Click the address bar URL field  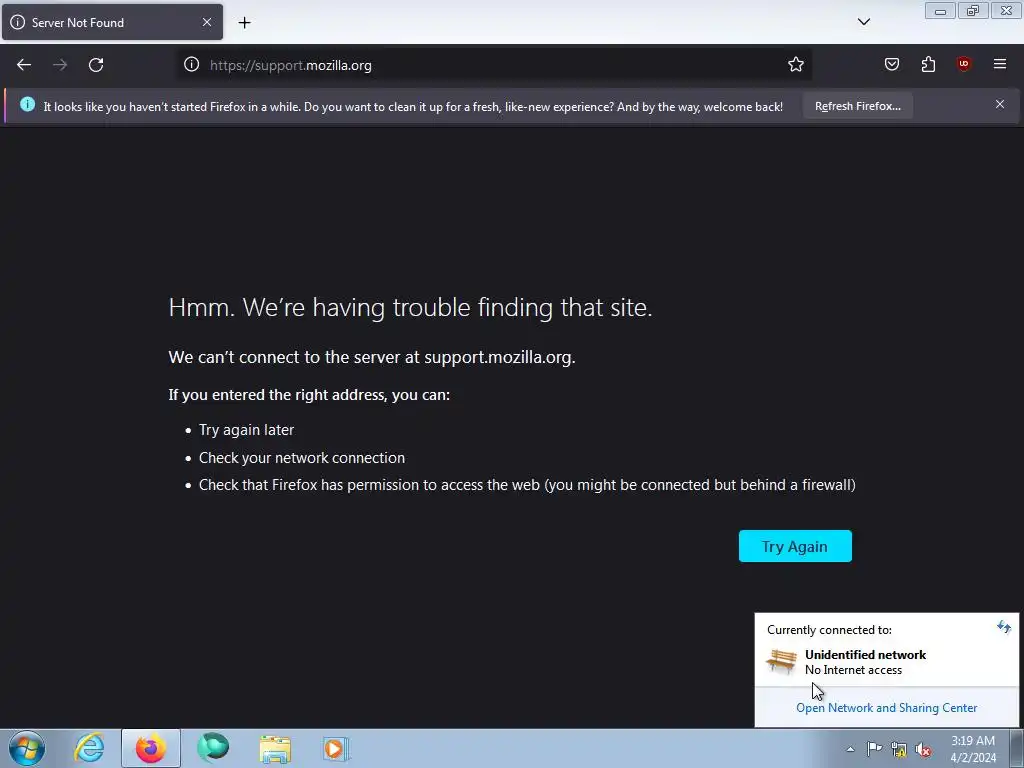[493, 65]
